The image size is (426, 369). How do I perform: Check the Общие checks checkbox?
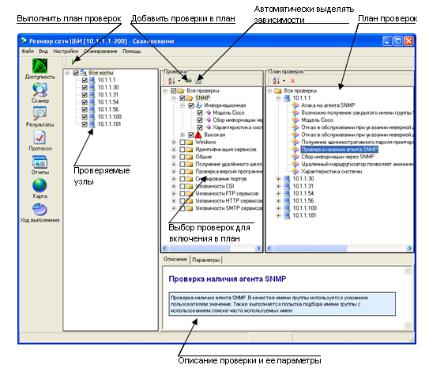pyautogui.click(x=182, y=157)
